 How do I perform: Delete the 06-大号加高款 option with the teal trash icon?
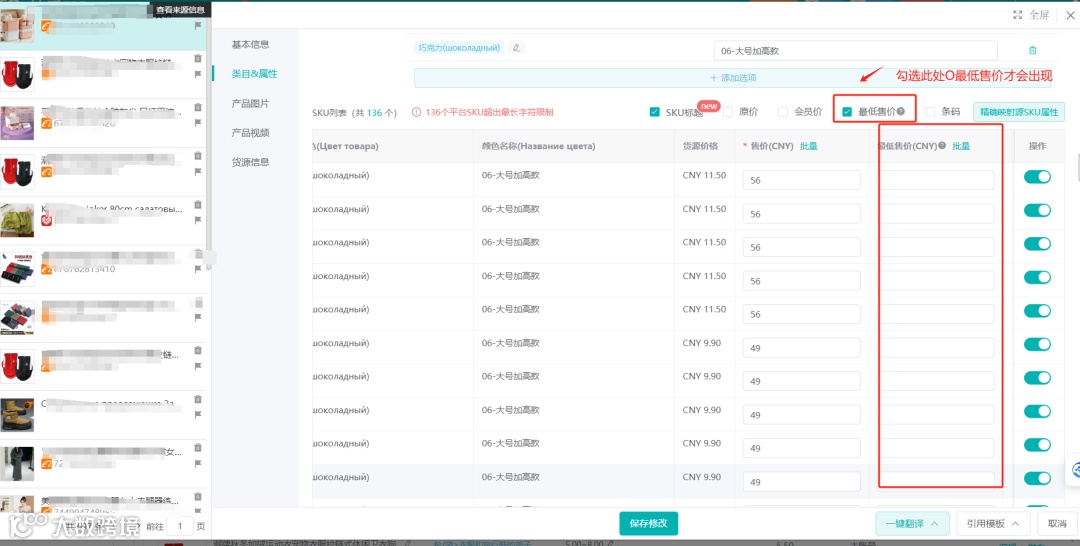coord(1032,50)
